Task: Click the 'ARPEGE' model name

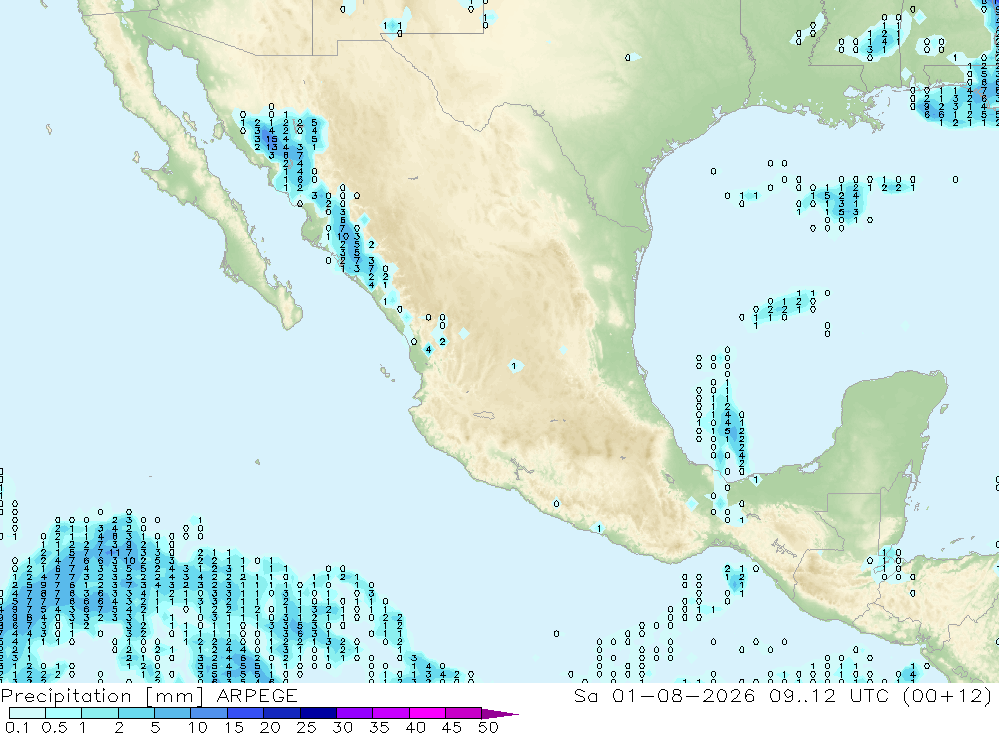Action: coord(257,696)
